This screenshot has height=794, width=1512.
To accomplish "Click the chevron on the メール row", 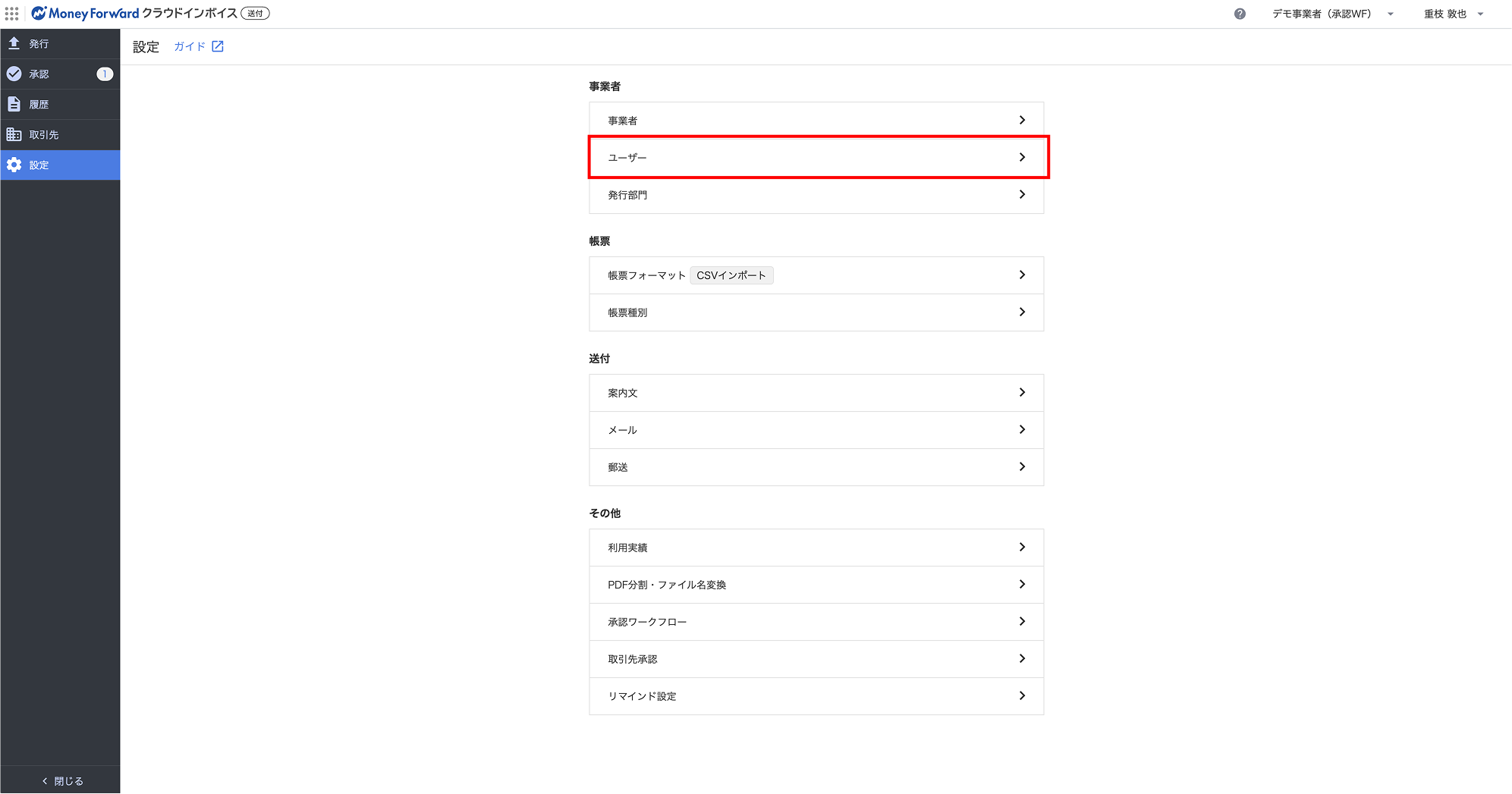I will coord(1022,430).
